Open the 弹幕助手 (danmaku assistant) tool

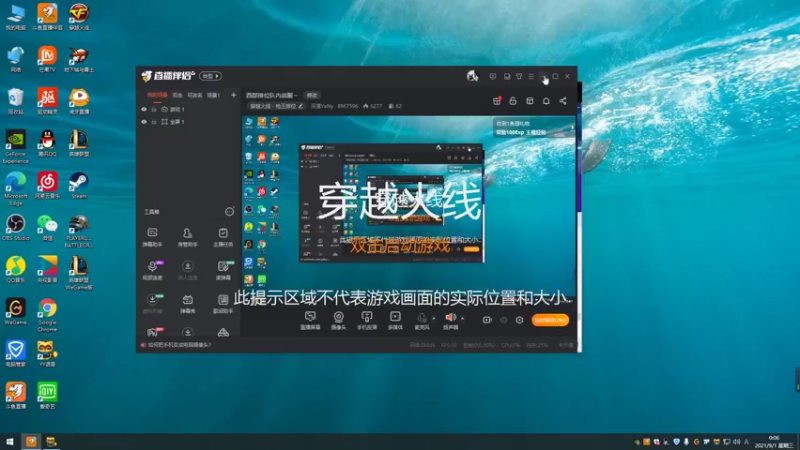click(152, 237)
